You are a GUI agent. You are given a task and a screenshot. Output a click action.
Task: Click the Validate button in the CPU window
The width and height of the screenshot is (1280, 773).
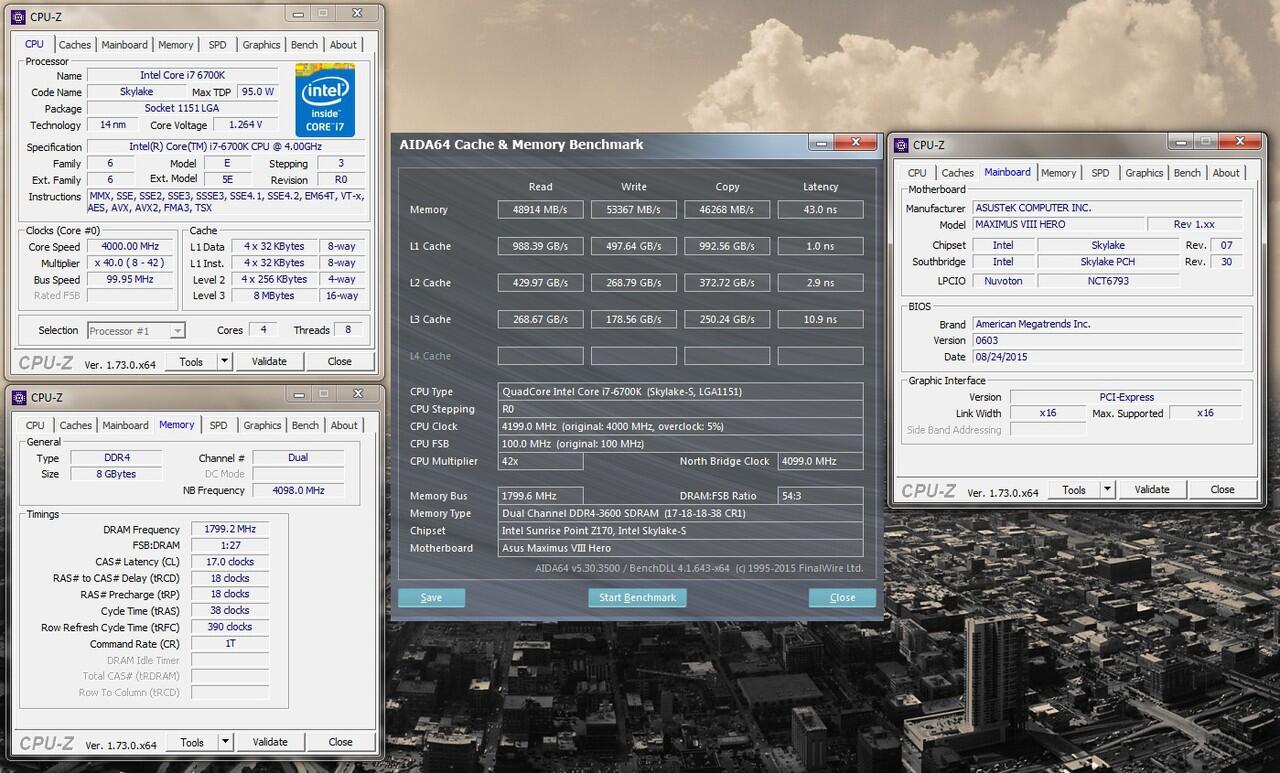[269, 361]
